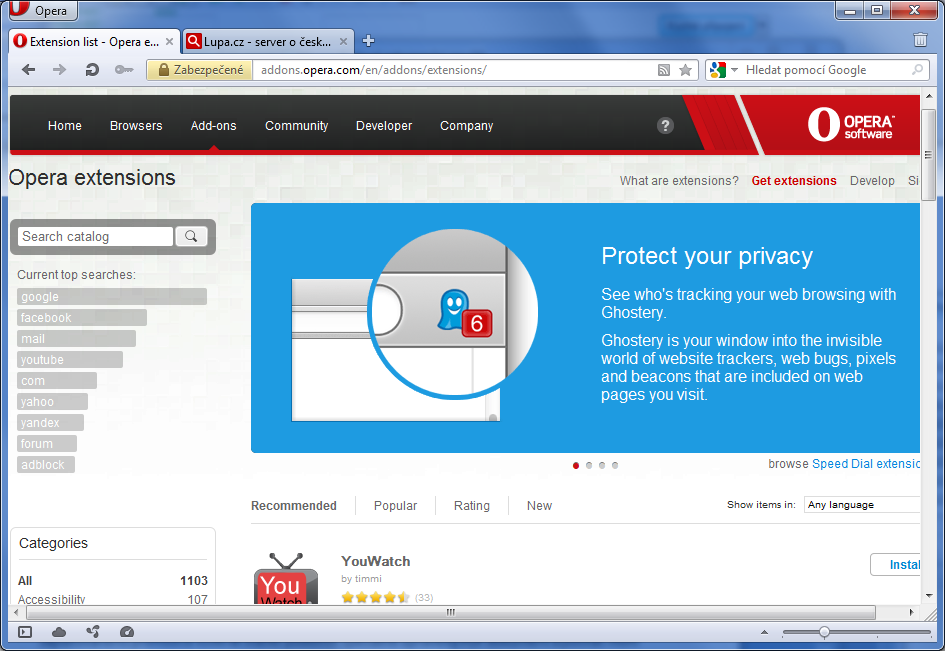945x651 pixels.
Task: Open the Add-ons navigation item
Action: (x=213, y=125)
